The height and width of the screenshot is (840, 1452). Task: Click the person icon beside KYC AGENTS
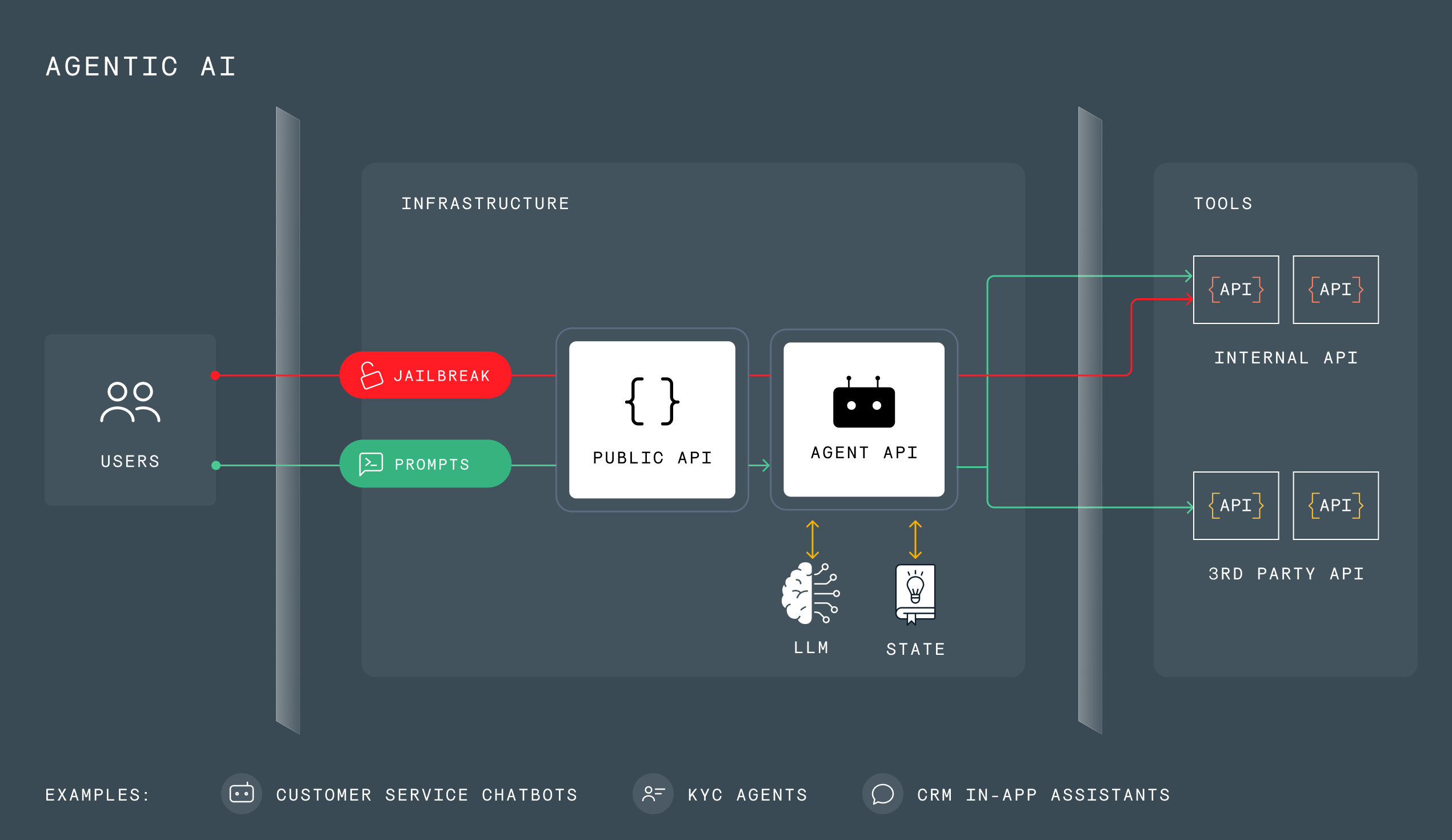[x=653, y=794]
